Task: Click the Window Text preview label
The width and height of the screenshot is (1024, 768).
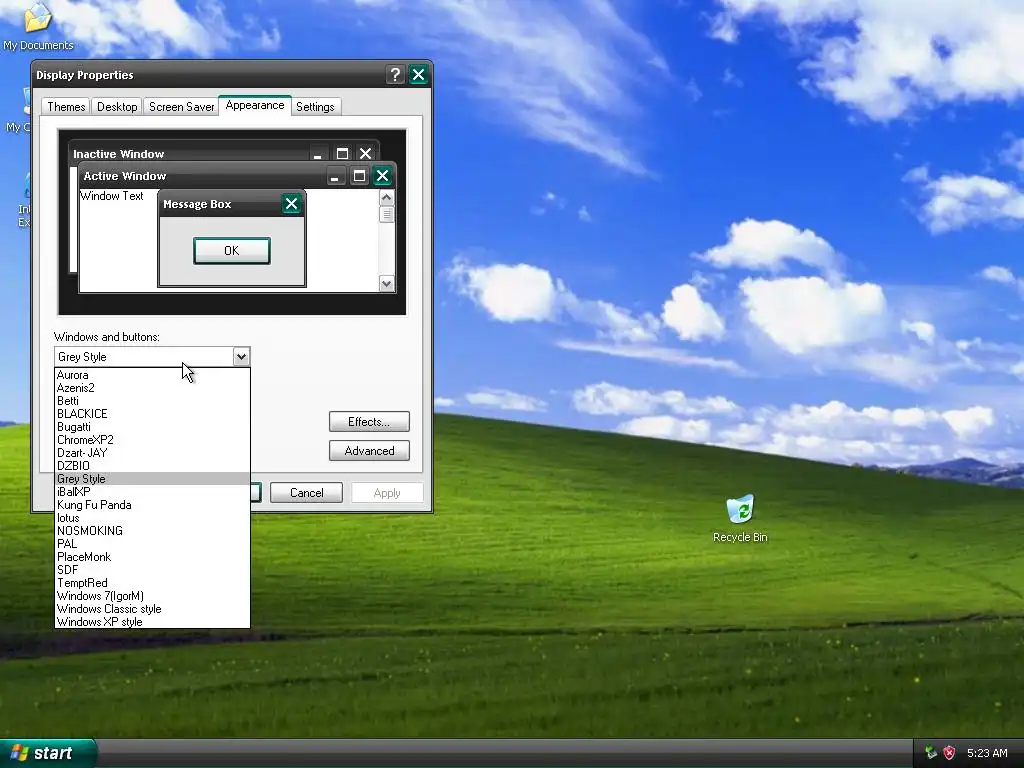Action: point(112,196)
